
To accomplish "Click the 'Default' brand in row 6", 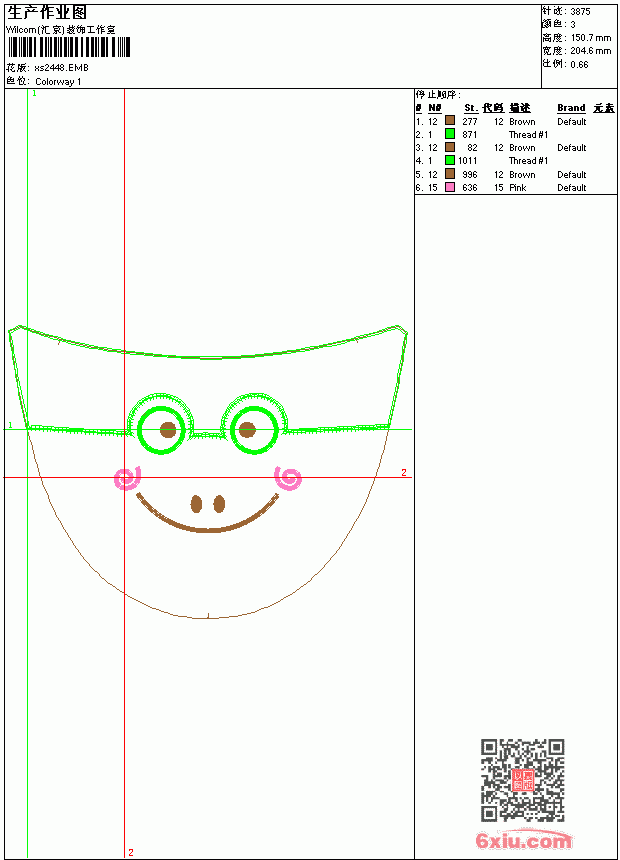I will [x=572, y=188].
